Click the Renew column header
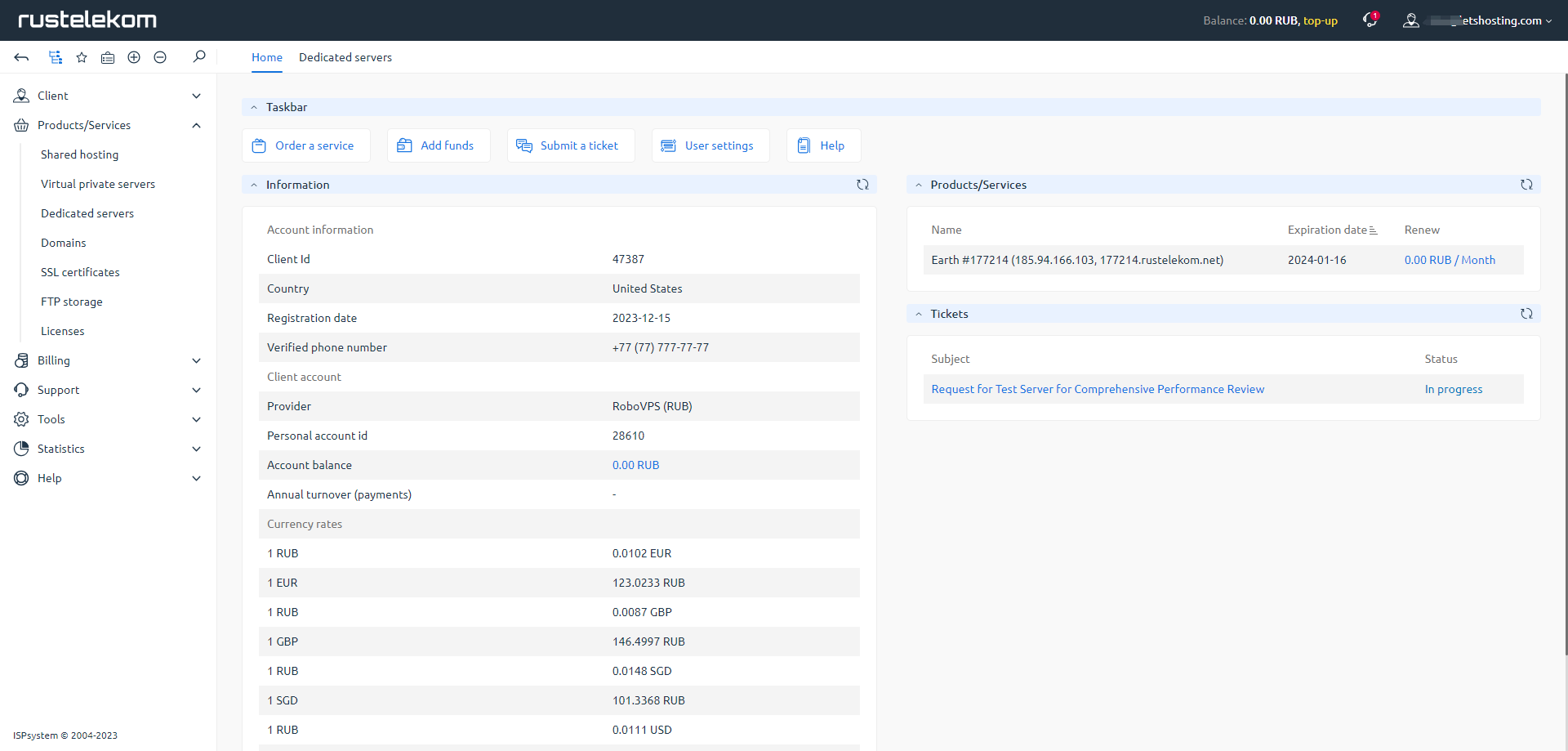The height and width of the screenshot is (751, 1568). tap(1422, 230)
